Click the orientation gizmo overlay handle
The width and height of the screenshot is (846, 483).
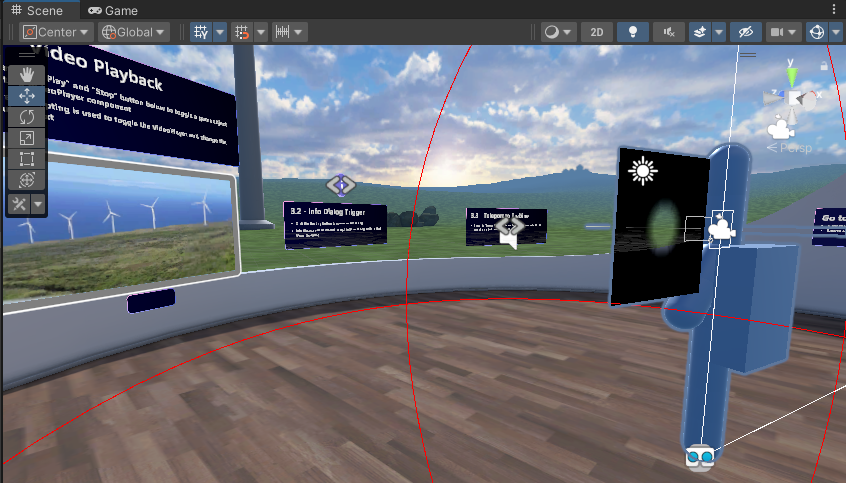[x=748, y=55]
